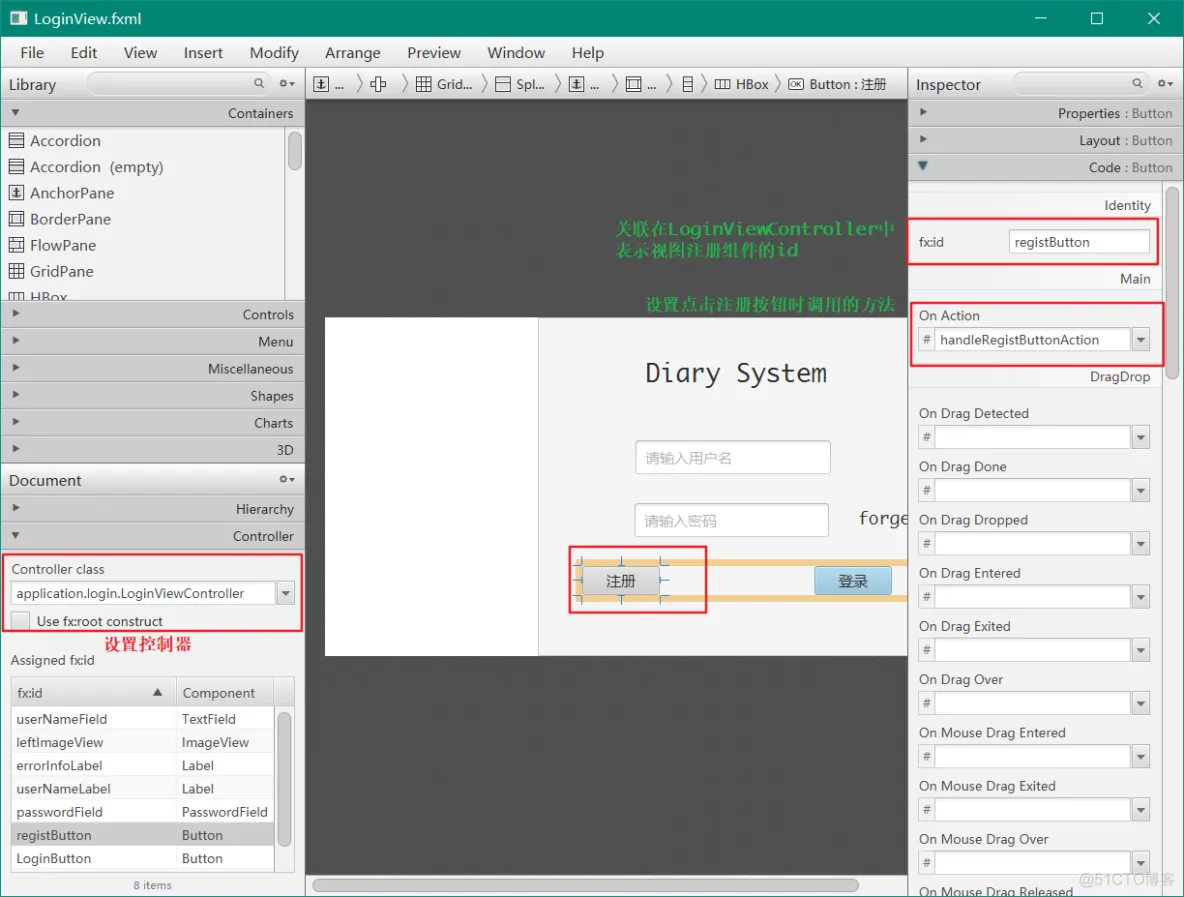Click the blue 登录 button on canvas

853,581
